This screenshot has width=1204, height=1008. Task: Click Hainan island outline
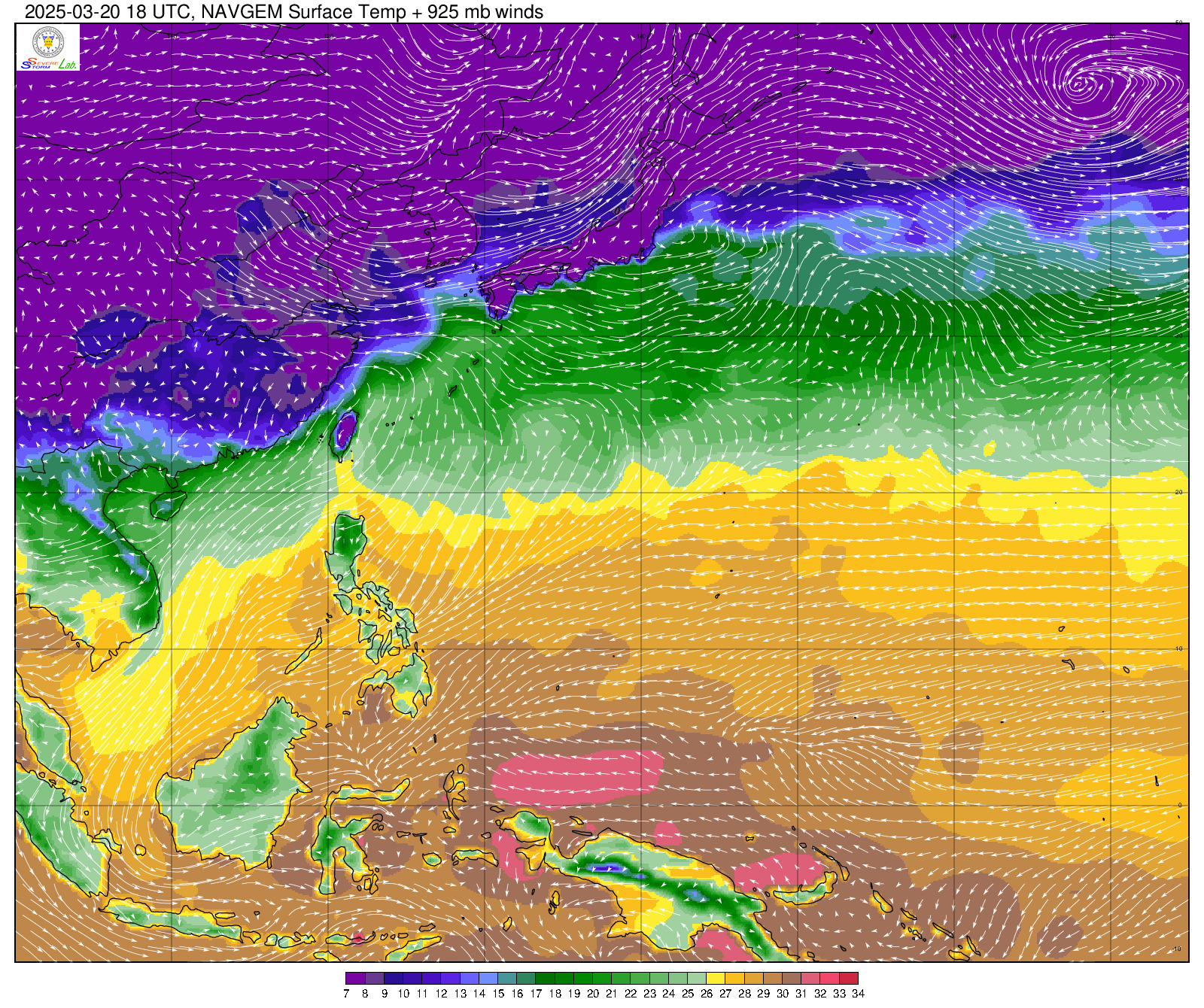click(168, 503)
